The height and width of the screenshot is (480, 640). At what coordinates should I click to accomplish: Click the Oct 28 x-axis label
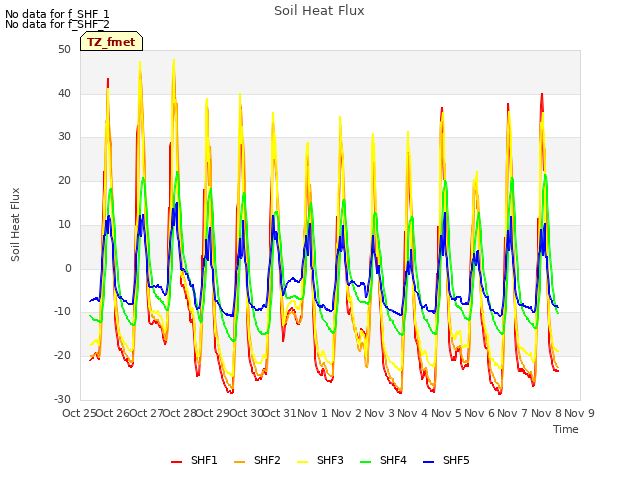point(180,413)
